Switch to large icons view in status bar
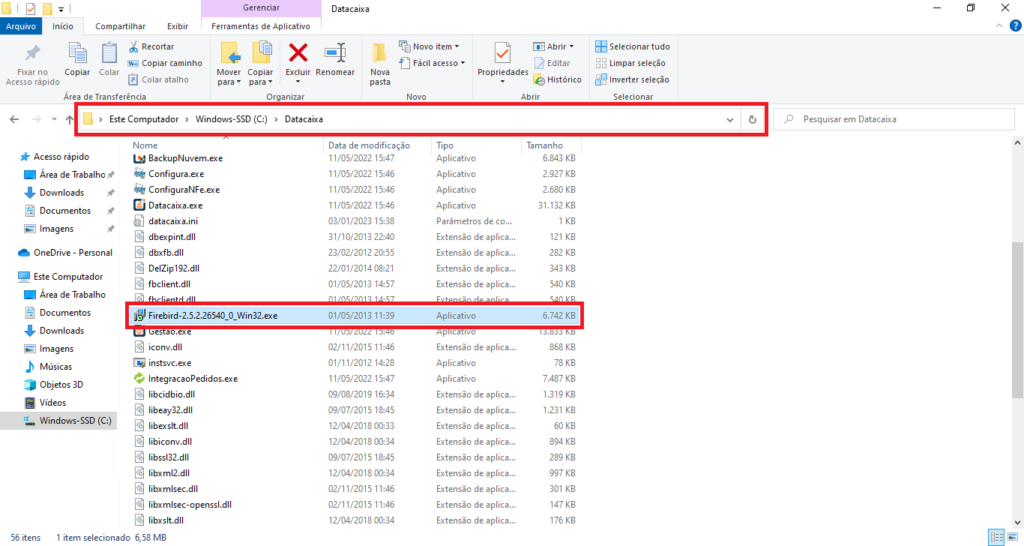Image resolution: width=1024 pixels, height=546 pixels. click(1012, 537)
